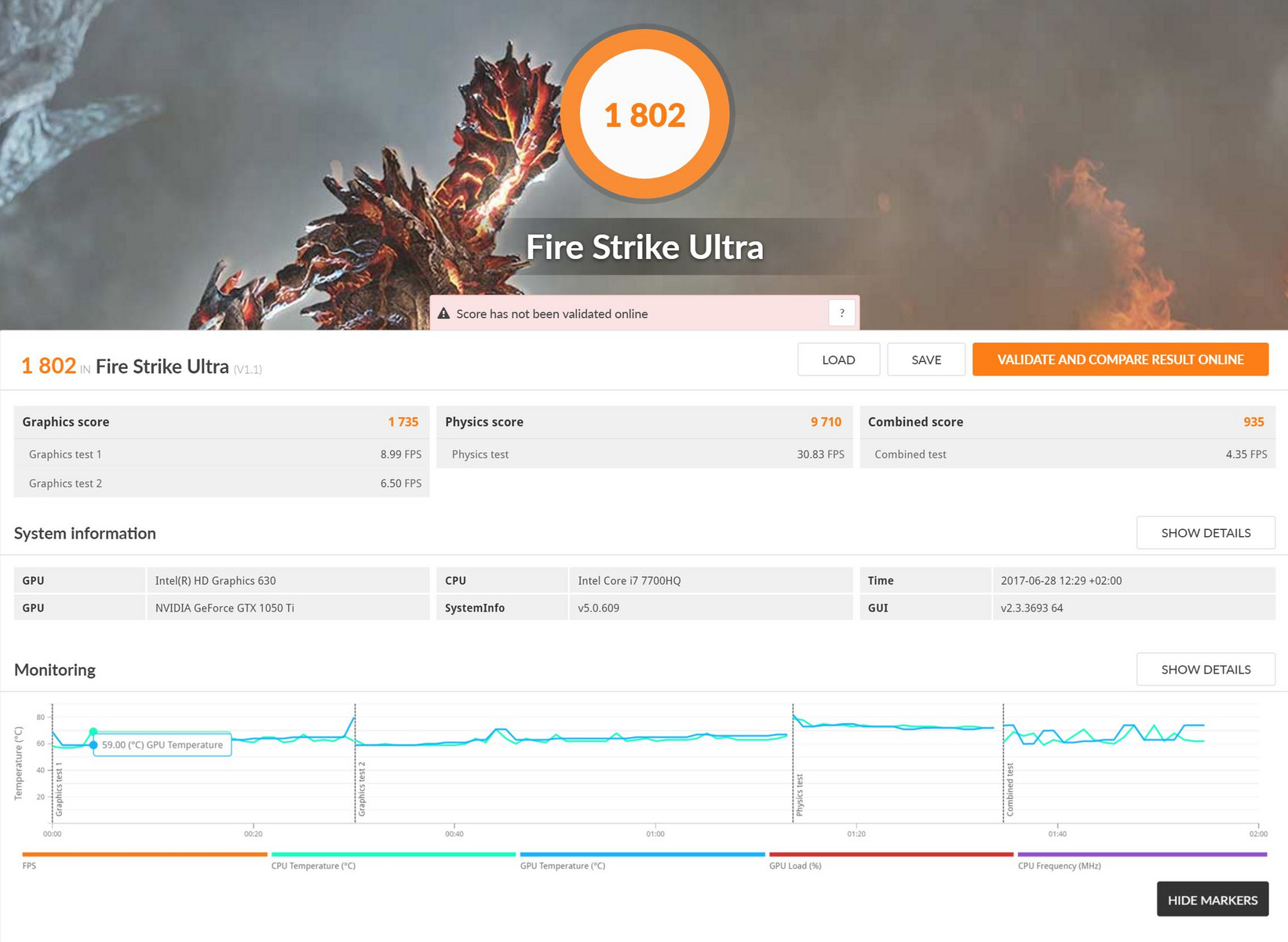Viewport: 1288px width, 942px height.
Task: Toggle the CPU Frequency legend entry
Action: point(1142,860)
